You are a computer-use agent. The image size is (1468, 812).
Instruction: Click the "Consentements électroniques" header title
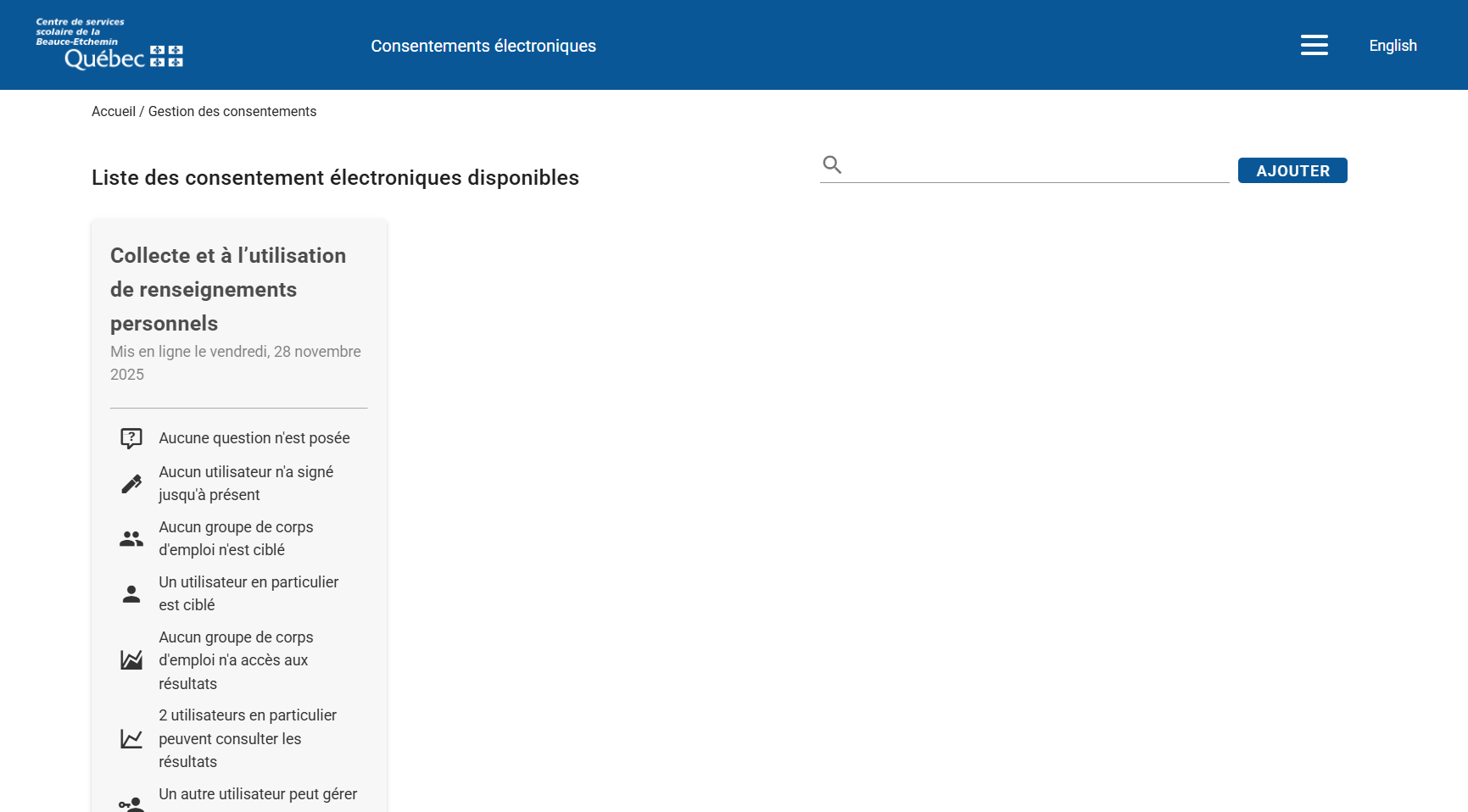[483, 46]
